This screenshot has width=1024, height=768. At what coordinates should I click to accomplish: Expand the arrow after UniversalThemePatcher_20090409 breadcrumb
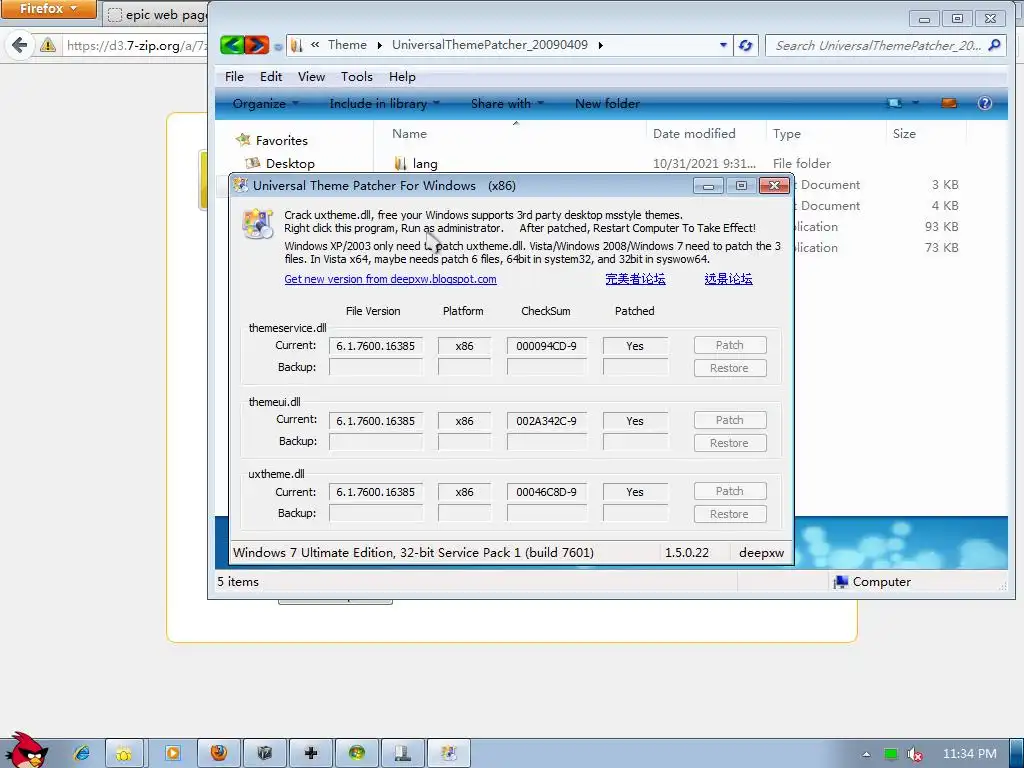click(600, 45)
